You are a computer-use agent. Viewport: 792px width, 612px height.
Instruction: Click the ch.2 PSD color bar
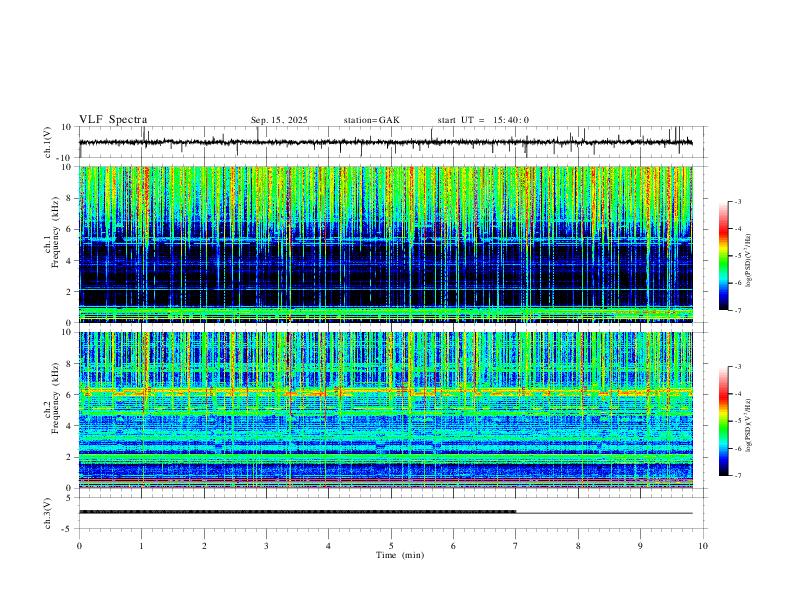(x=723, y=421)
